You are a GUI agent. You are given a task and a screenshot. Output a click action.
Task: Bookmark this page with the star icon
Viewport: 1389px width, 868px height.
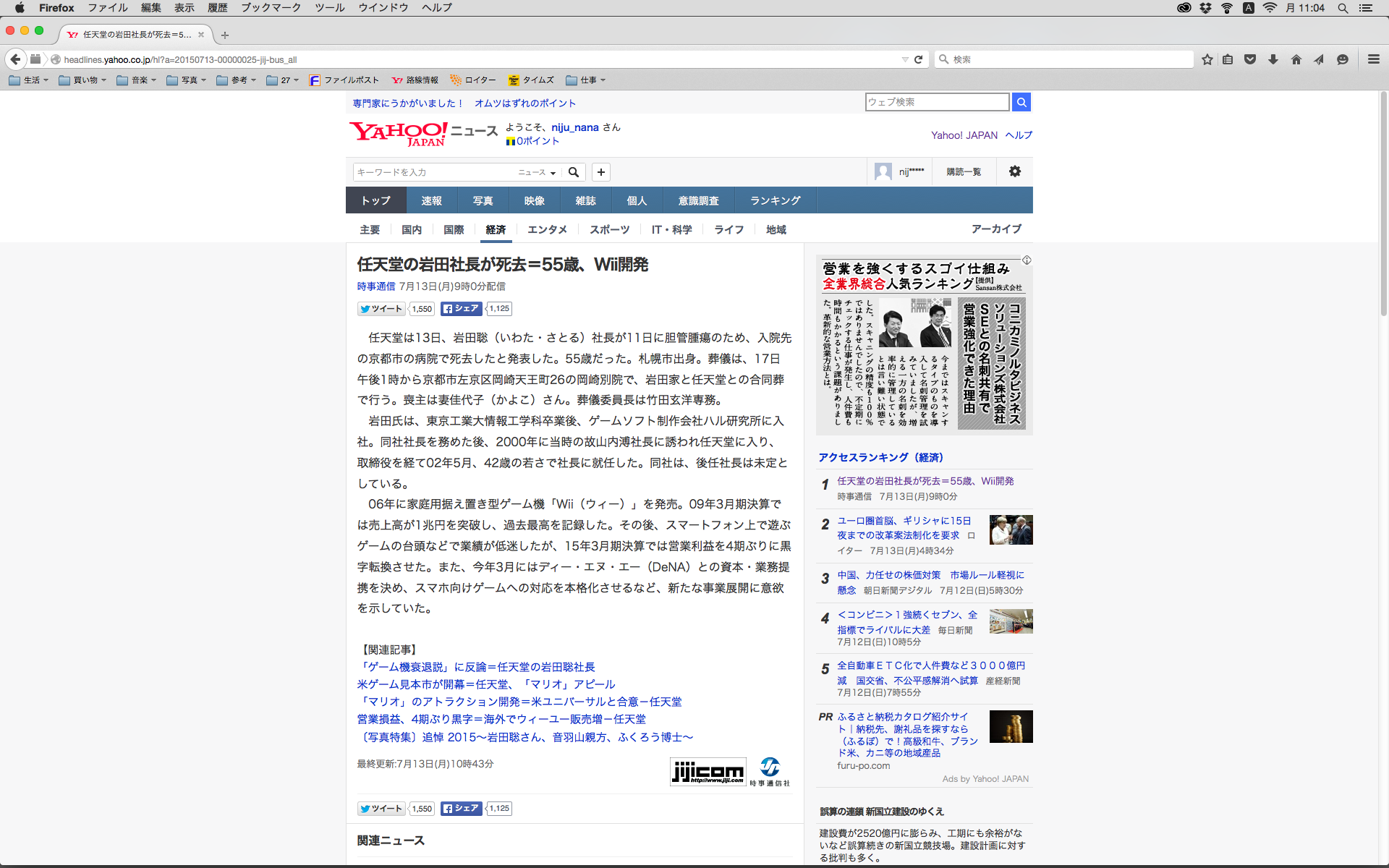pos(1207,59)
